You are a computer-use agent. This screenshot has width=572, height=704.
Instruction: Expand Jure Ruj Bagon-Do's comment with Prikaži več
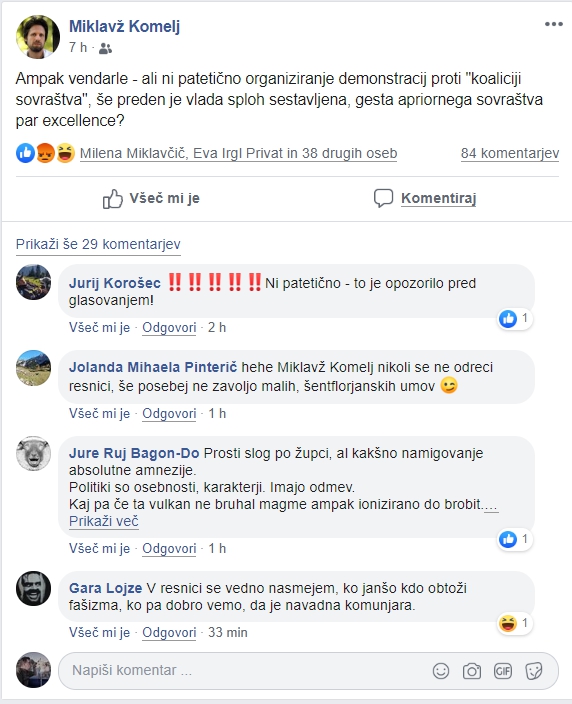[104, 521]
